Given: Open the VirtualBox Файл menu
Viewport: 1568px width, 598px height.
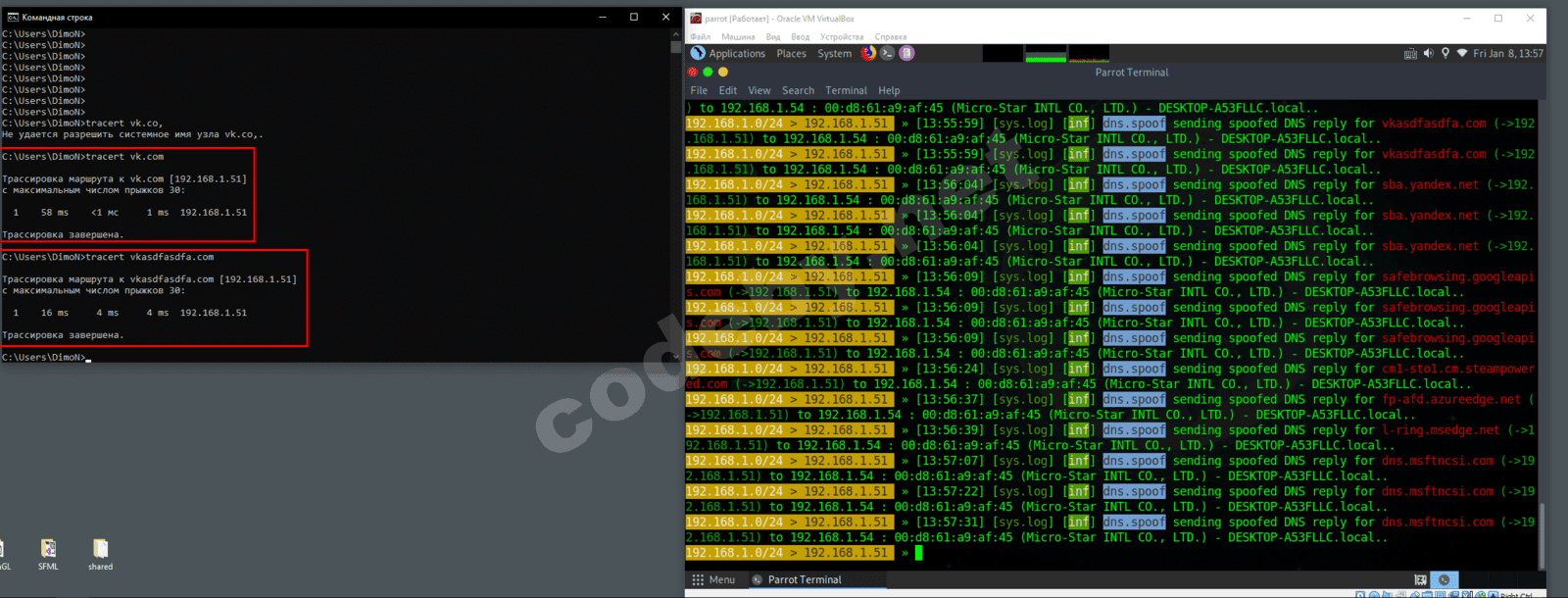Looking at the screenshot, I should pos(700,37).
